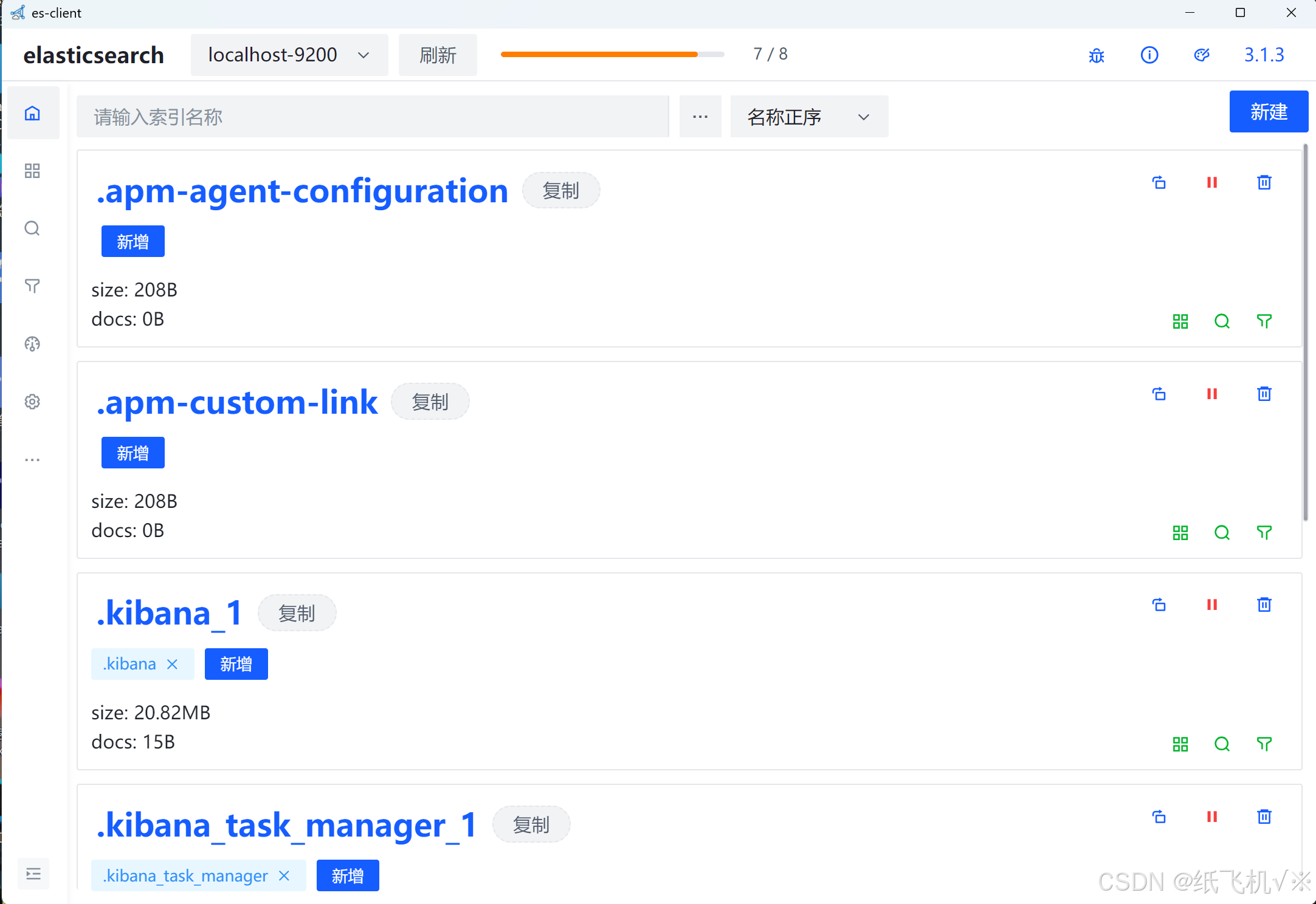This screenshot has width=1316, height=904.
Task: Add alias with 新增 for .kibana_task_manager_1
Action: coord(348,876)
